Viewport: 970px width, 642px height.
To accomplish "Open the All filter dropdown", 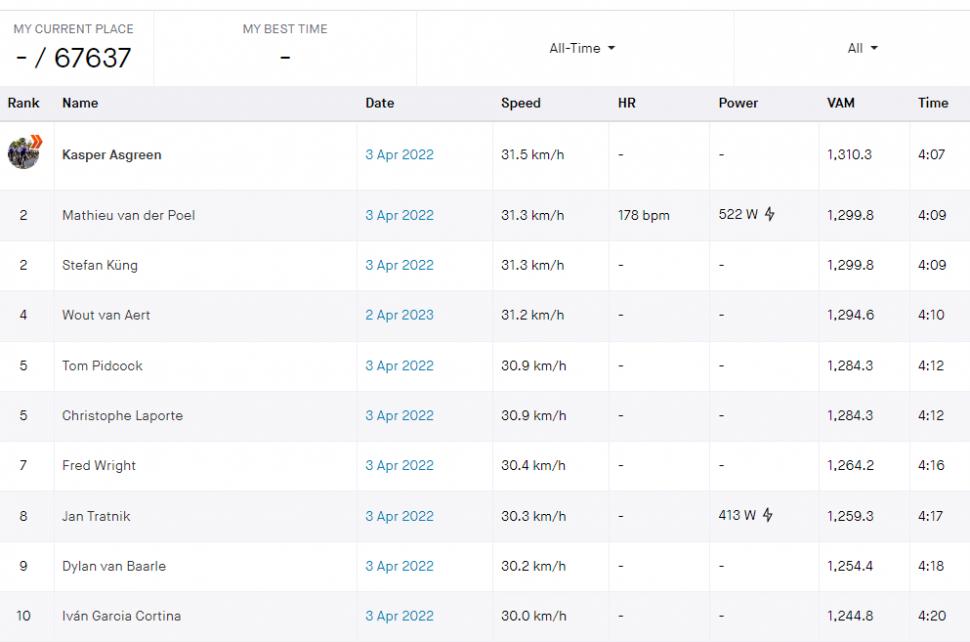I will tap(862, 48).
